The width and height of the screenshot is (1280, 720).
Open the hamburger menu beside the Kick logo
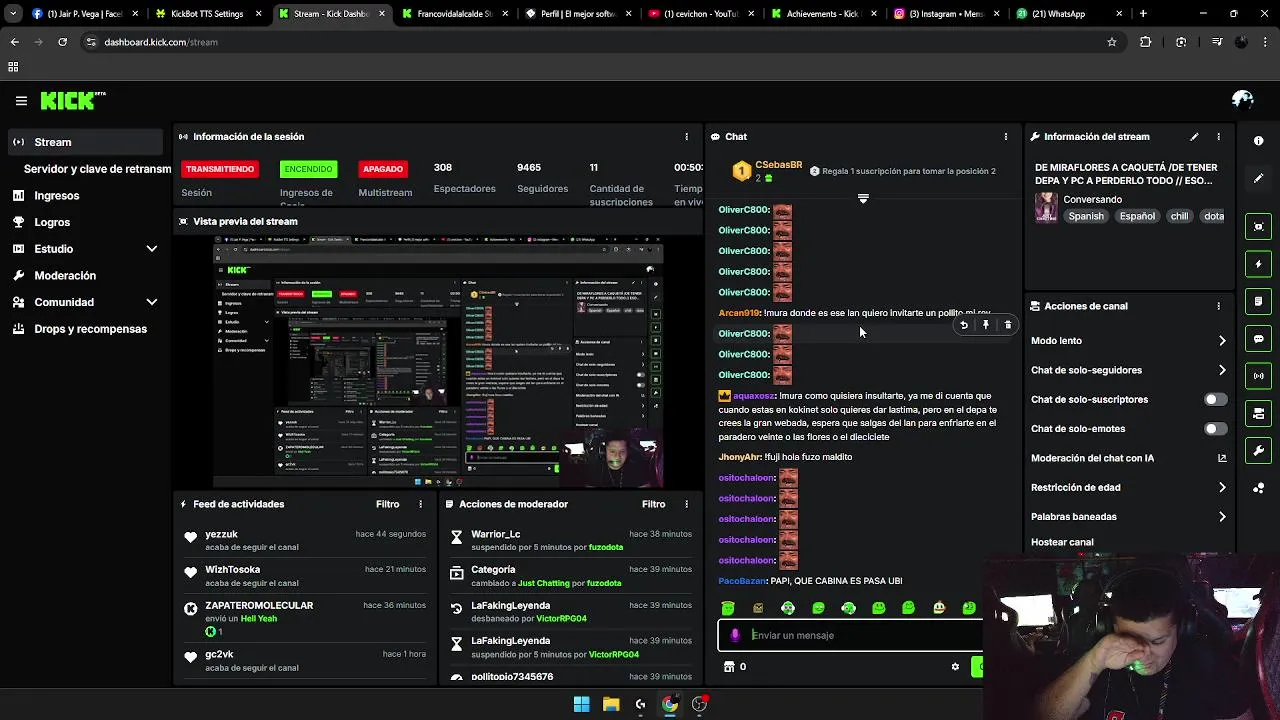(21, 100)
